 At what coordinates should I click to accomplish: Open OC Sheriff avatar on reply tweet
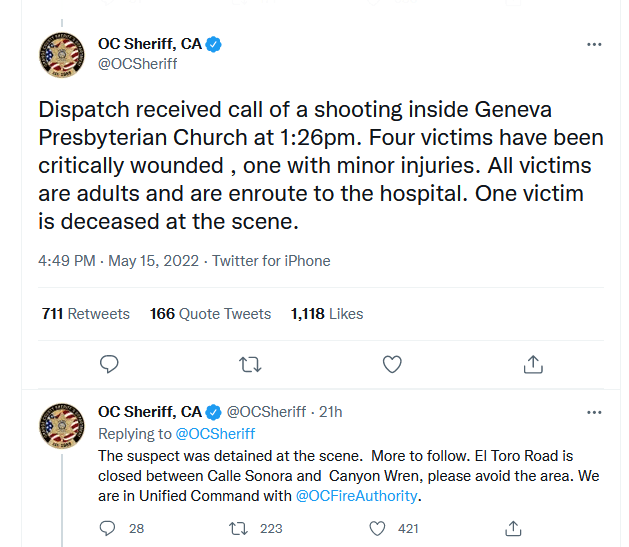(x=62, y=426)
